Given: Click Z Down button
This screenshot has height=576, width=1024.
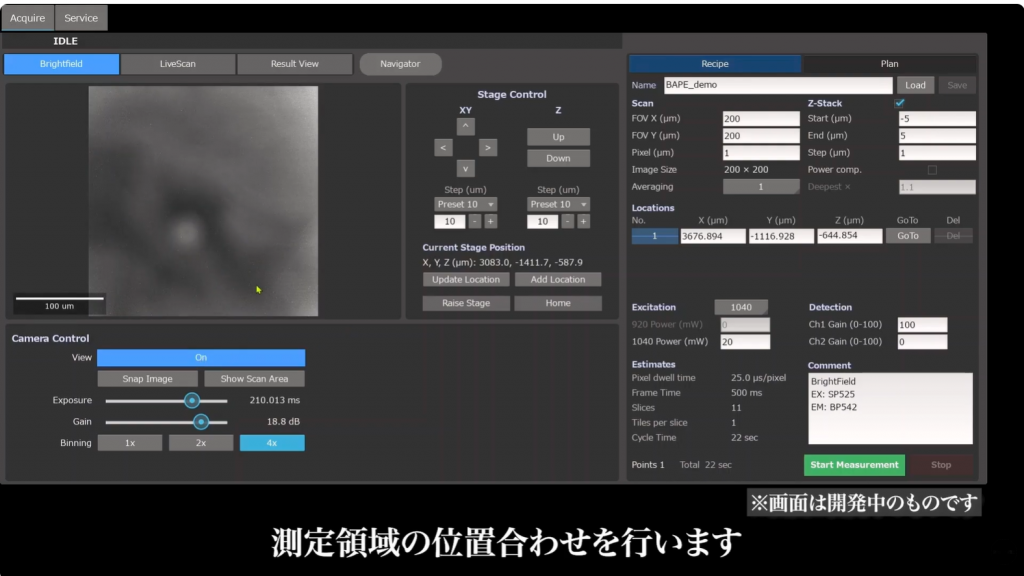Looking at the screenshot, I should 558,158.
